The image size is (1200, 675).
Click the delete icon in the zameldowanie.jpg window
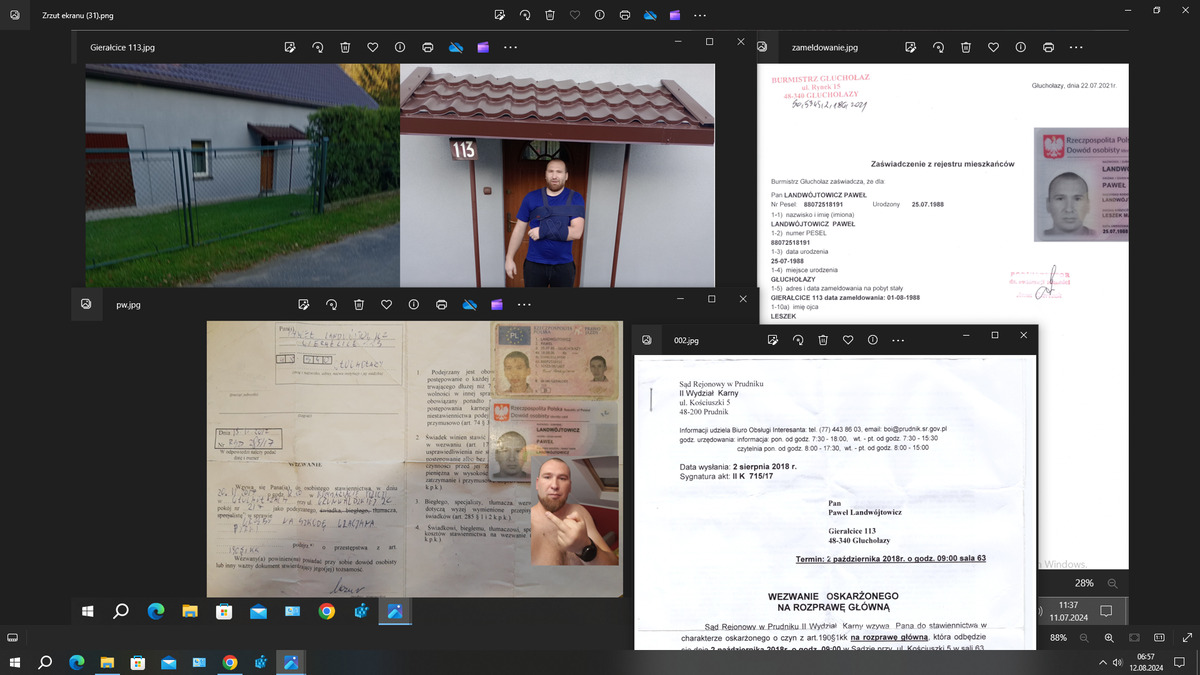pyautogui.click(x=966, y=47)
